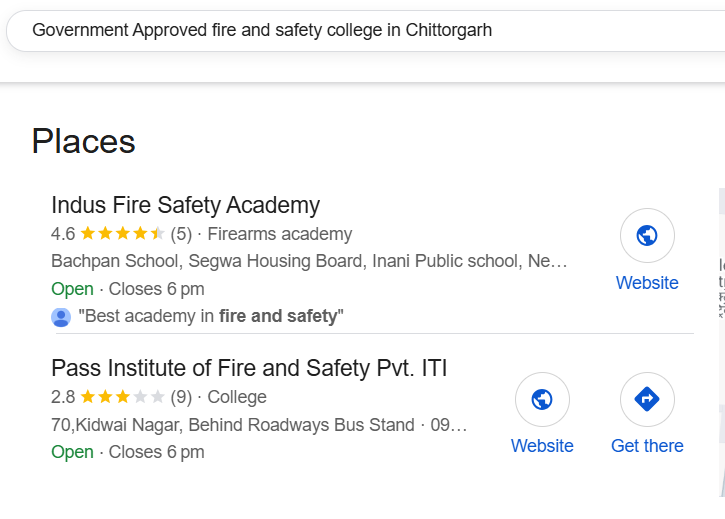The width and height of the screenshot is (725, 519).
Task: Click the Kidwai Nagar address line
Action: pos(259,424)
